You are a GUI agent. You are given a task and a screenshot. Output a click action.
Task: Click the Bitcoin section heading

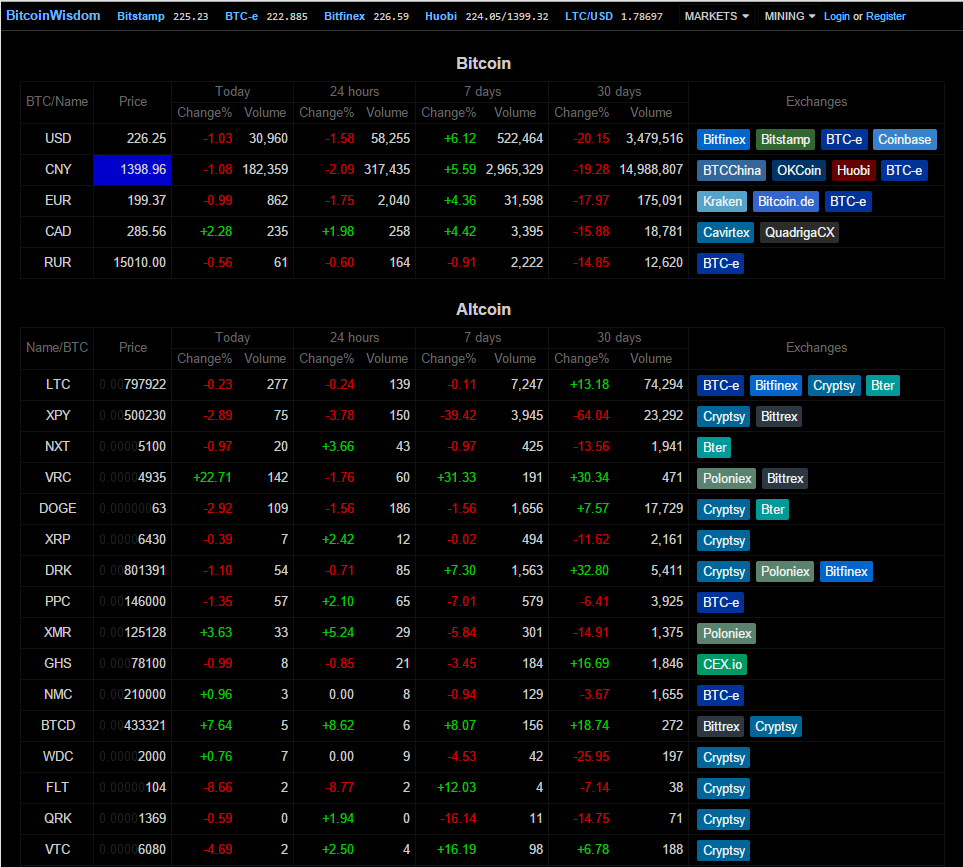pos(483,63)
